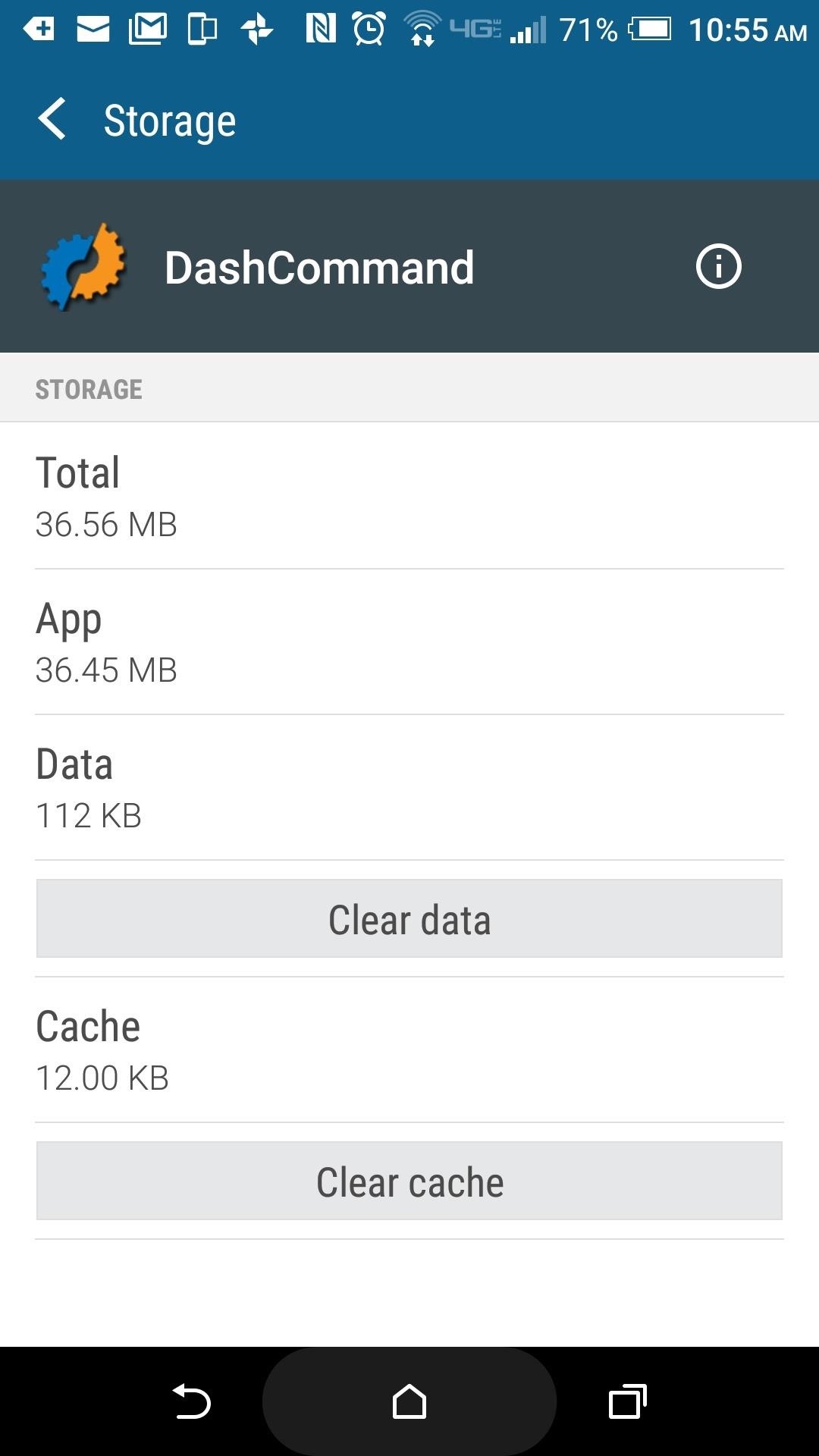Select the Cache 12.00 KB row
This screenshot has height=1456, width=819.
pos(409,1050)
